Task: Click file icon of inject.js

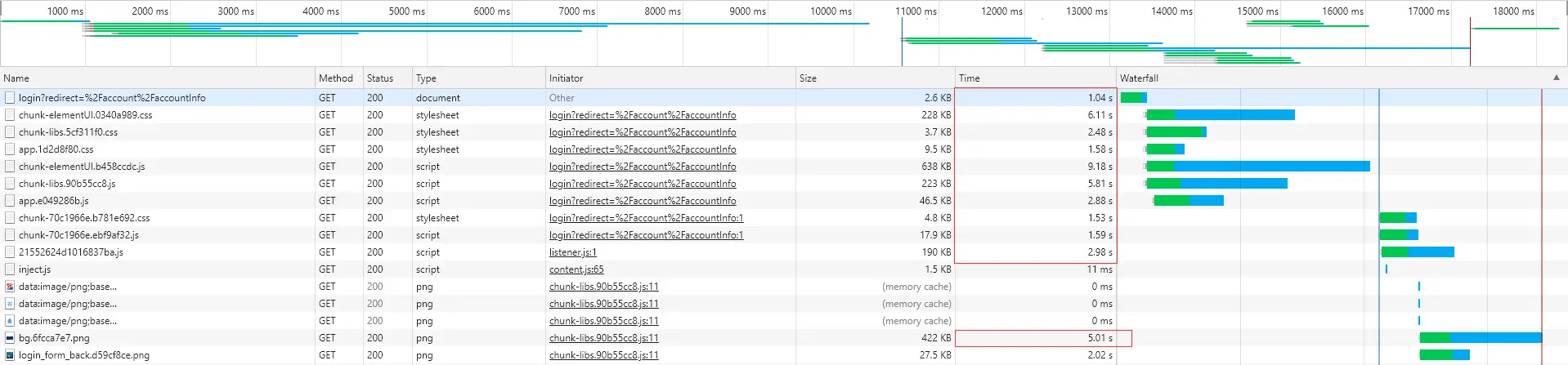Action: [10, 269]
